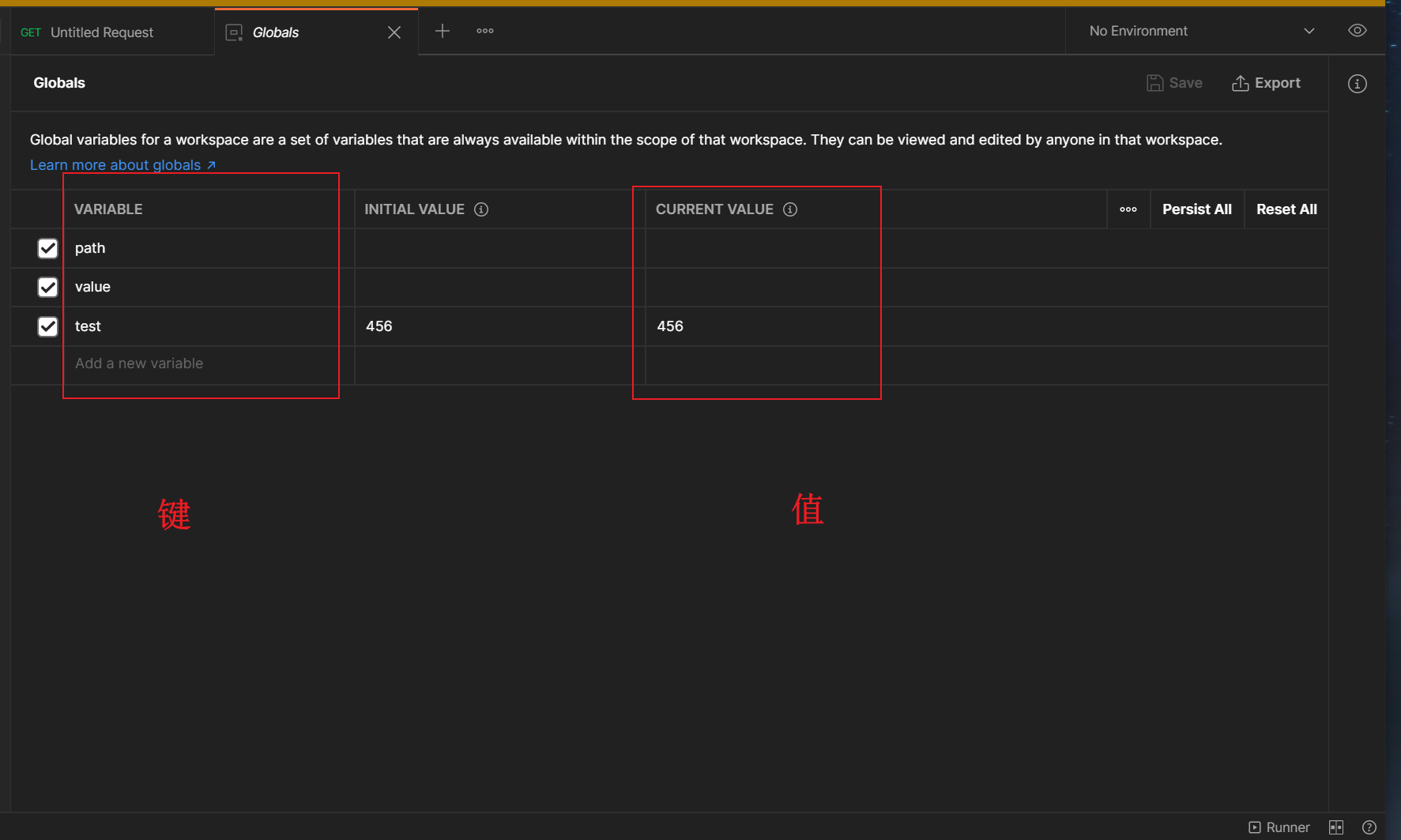Click the INITIAL VALUE column header

pos(414,209)
